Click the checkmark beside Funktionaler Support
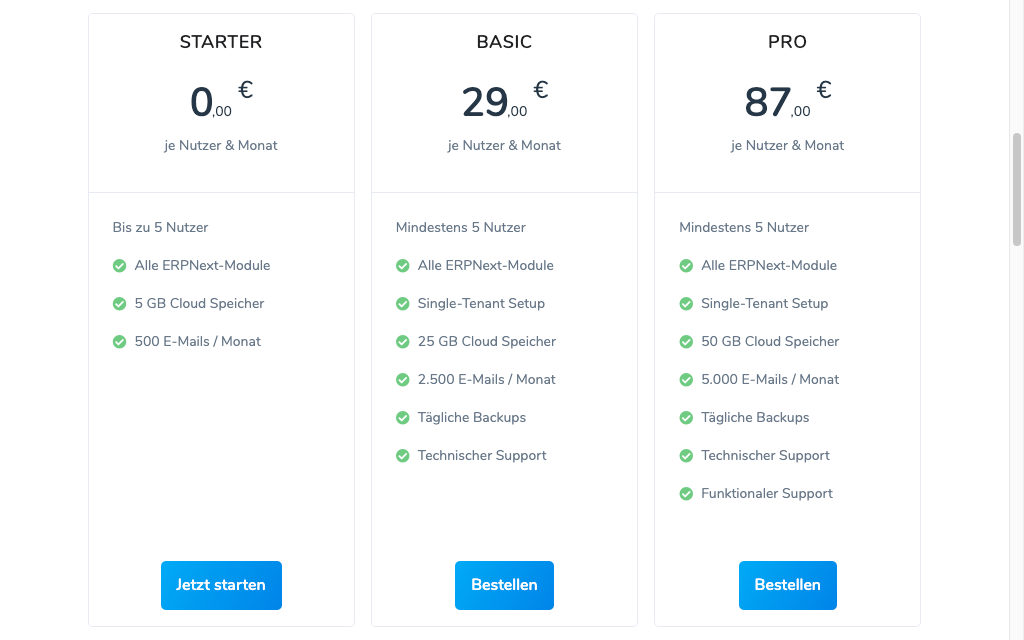 coord(686,494)
